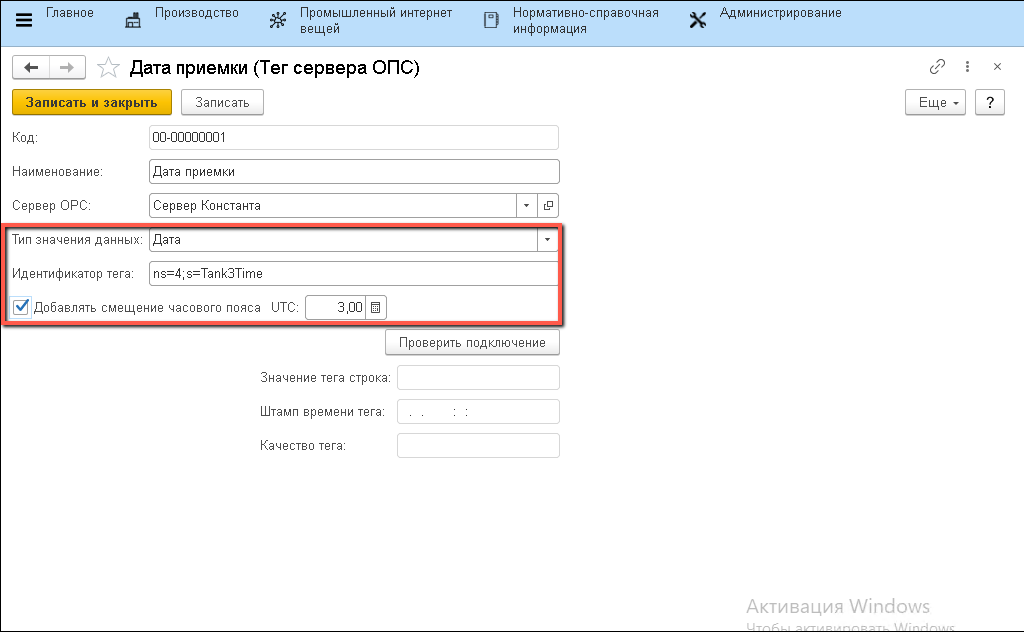The height and width of the screenshot is (632, 1024).
Task: Click Записать и закрыть button
Action: [x=92, y=102]
